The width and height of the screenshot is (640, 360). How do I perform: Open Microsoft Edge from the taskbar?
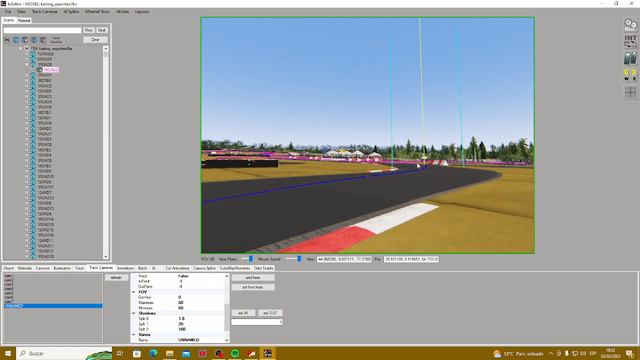pyautogui.click(x=153, y=353)
